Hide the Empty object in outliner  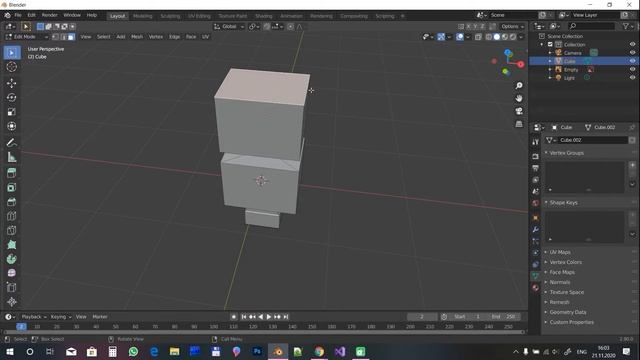coord(632,69)
